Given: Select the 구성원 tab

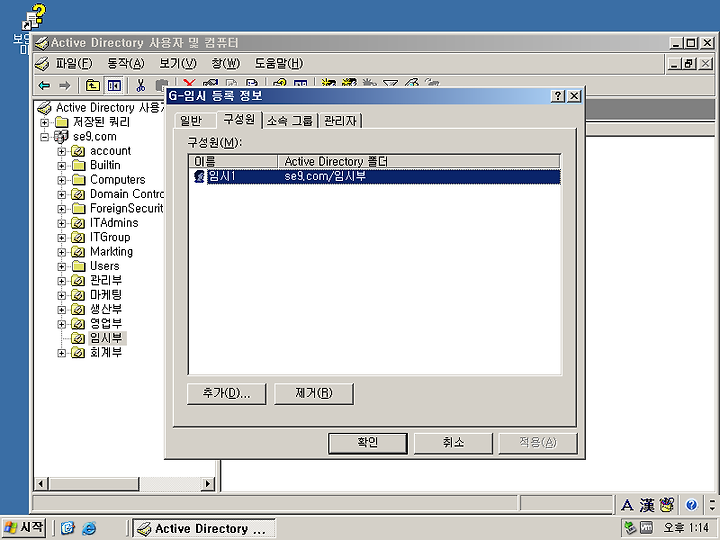Looking at the screenshot, I should 239,119.
